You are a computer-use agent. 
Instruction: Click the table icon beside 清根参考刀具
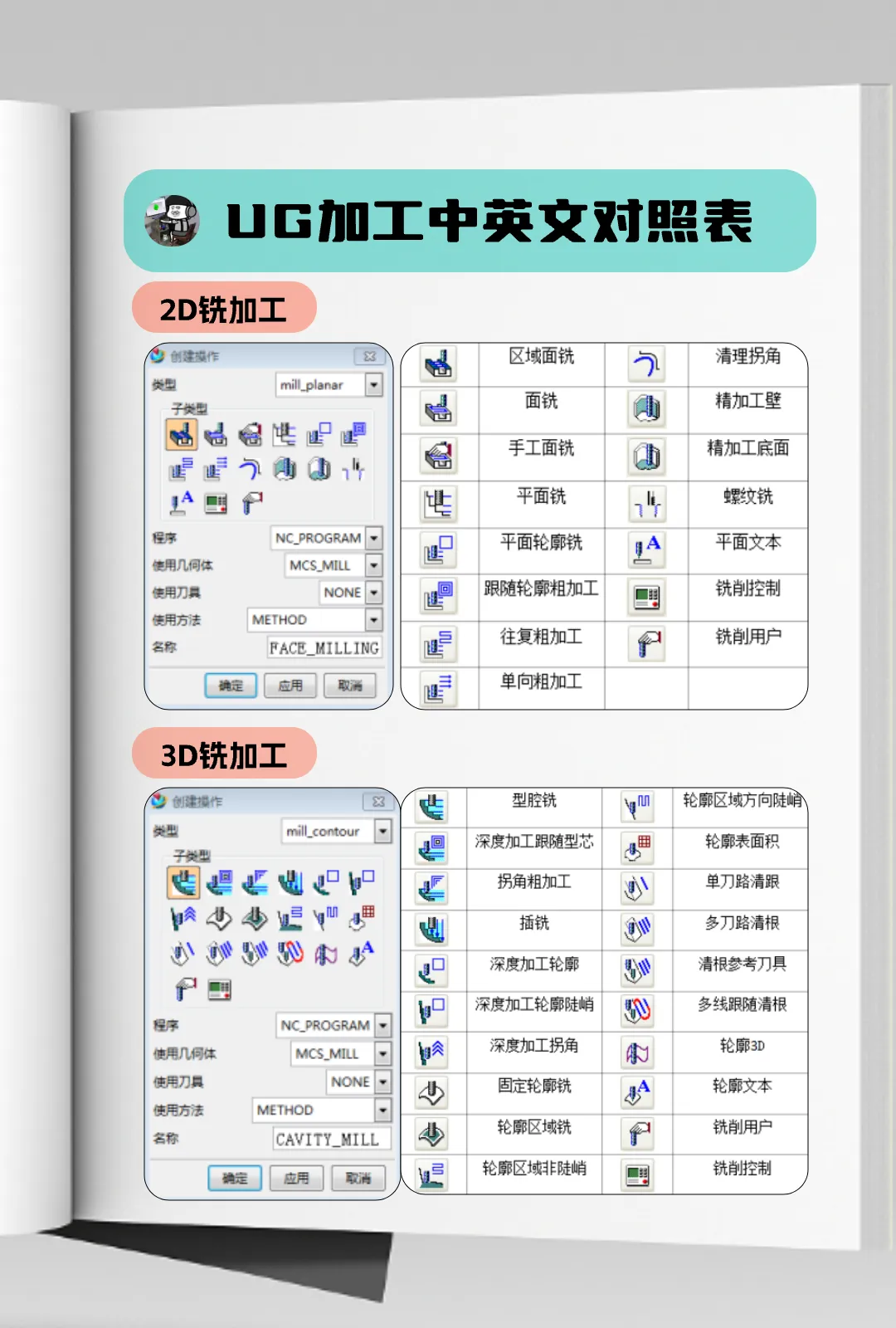pos(638,969)
